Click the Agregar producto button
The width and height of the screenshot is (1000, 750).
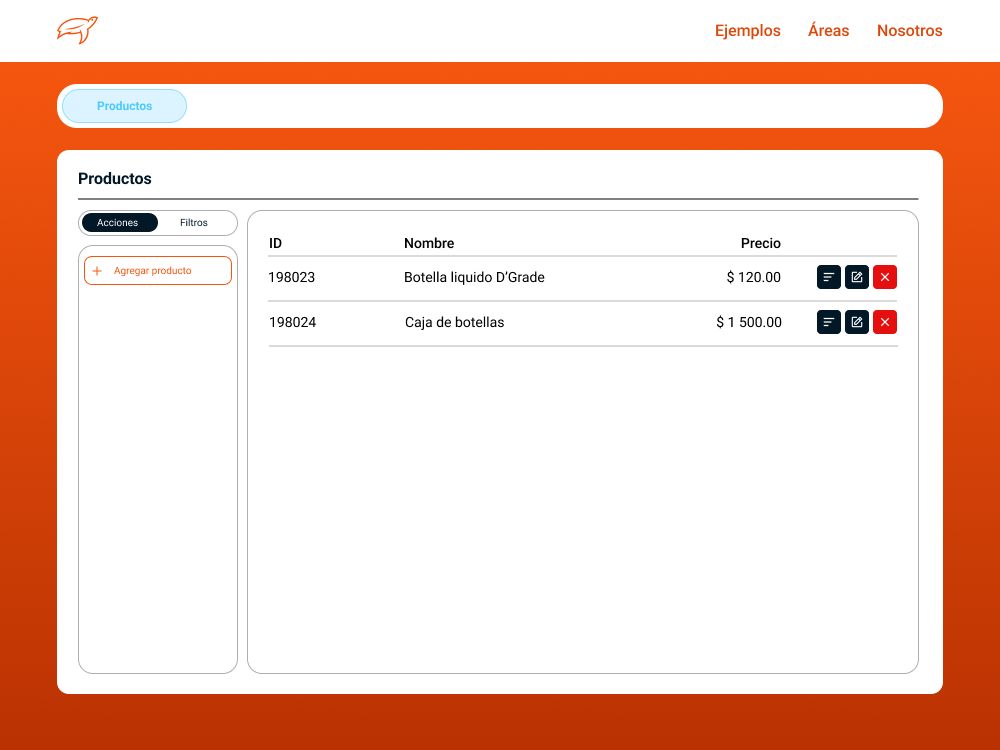point(158,270)
